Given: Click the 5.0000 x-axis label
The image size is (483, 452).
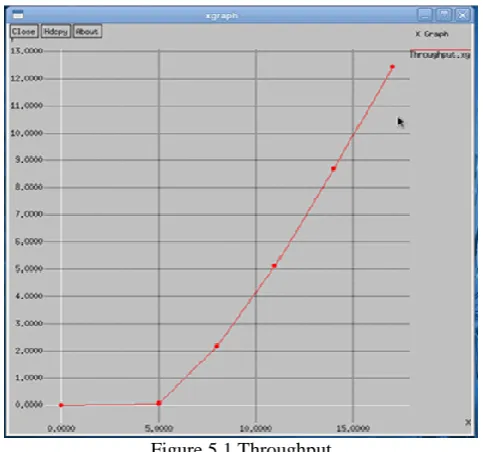Looking at the screenshot, I should tap(159, 428).
